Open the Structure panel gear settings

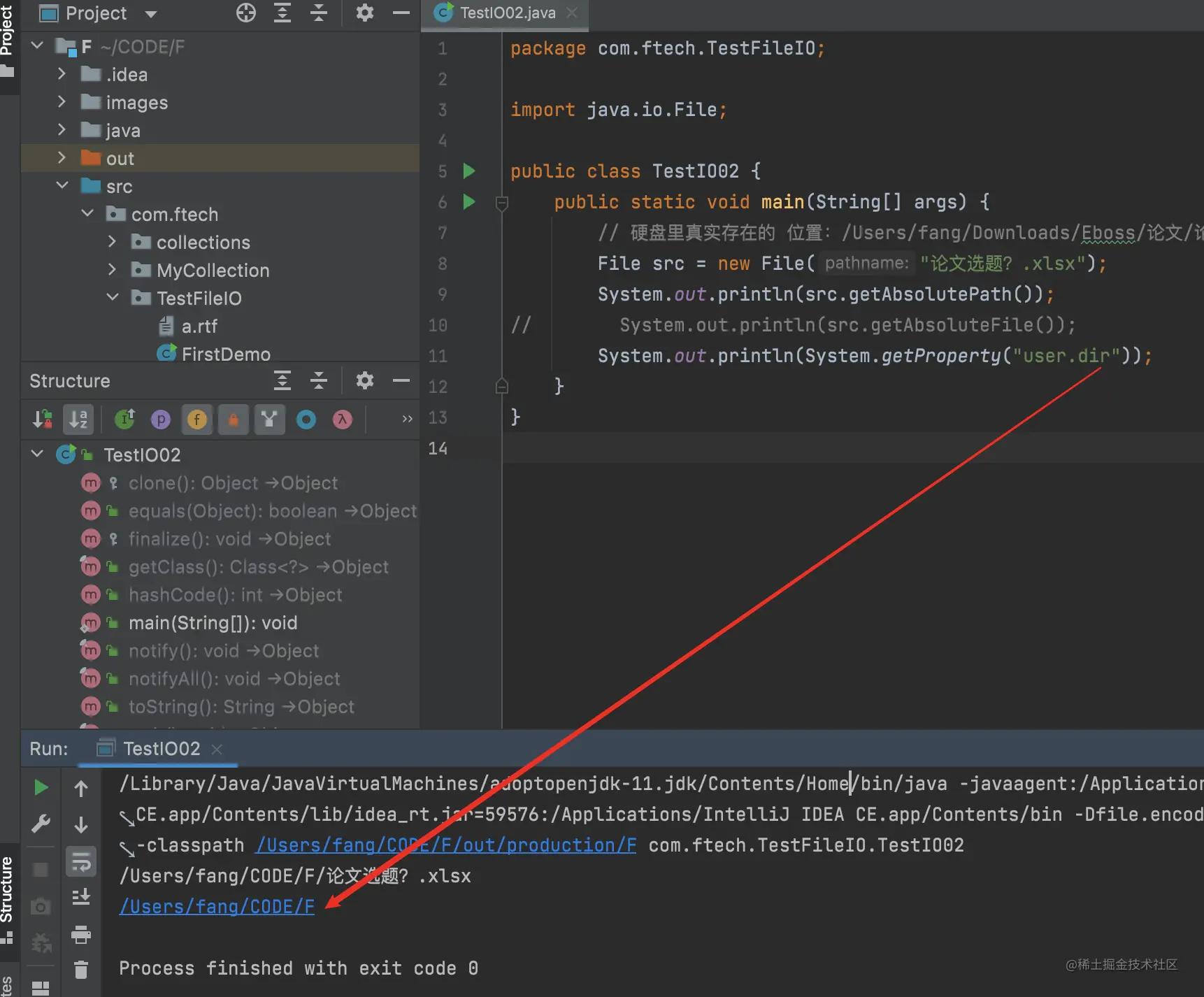pos(365,380)
